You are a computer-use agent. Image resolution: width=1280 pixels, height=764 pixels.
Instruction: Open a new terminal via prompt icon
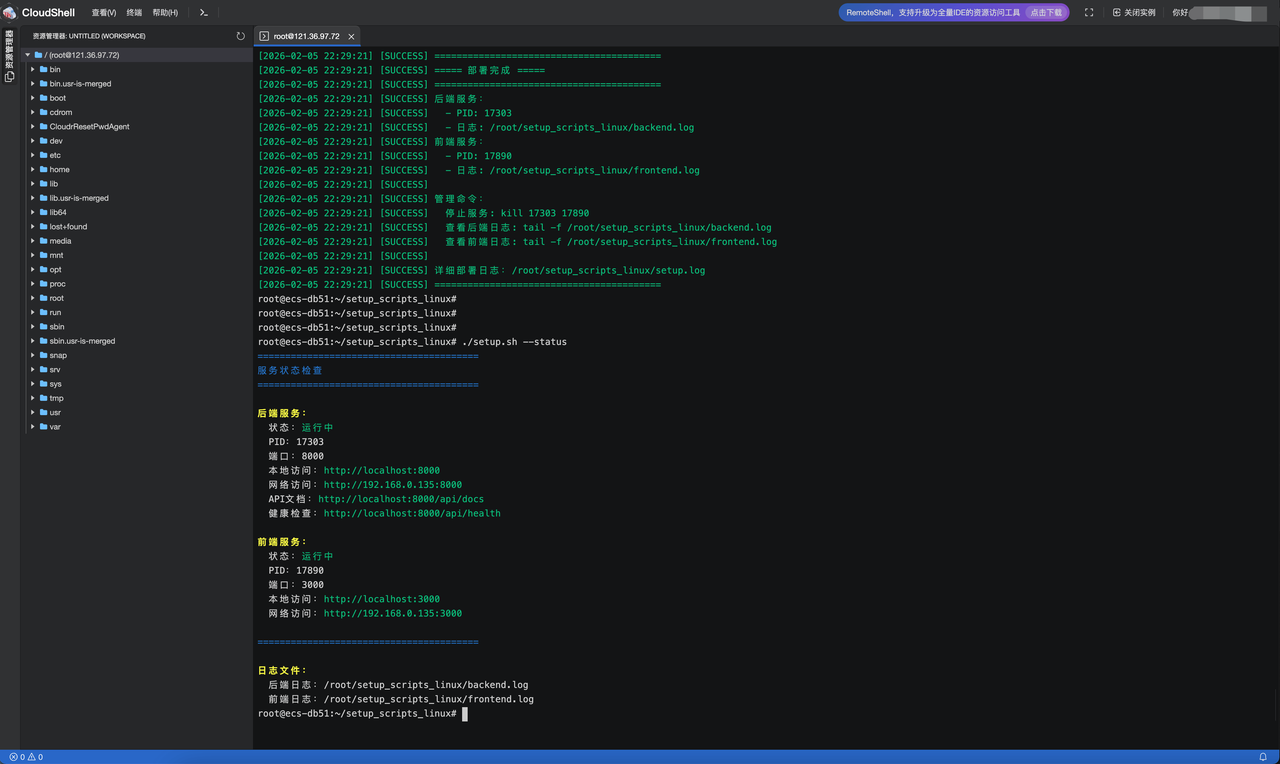tap(203, 12)
